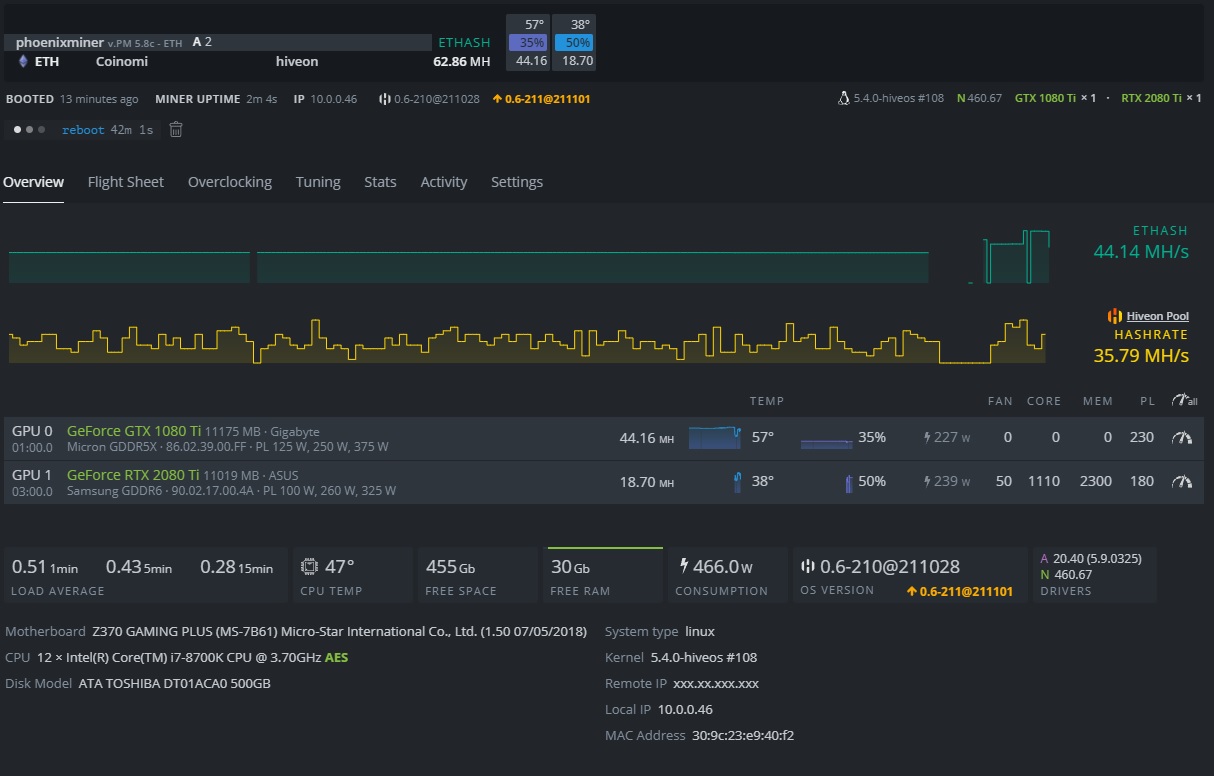Click the lightning icon in CONSUMPTION card
The height and width of the screenshot is (776, 1214).
[x=683, y=566]
